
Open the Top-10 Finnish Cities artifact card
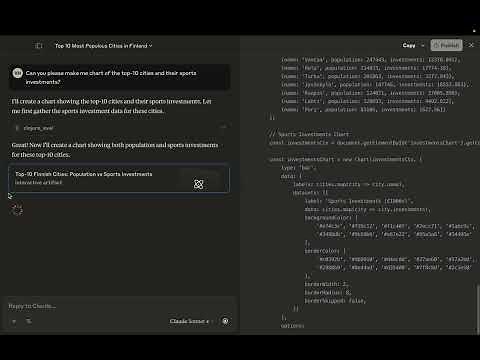point(119,178)
